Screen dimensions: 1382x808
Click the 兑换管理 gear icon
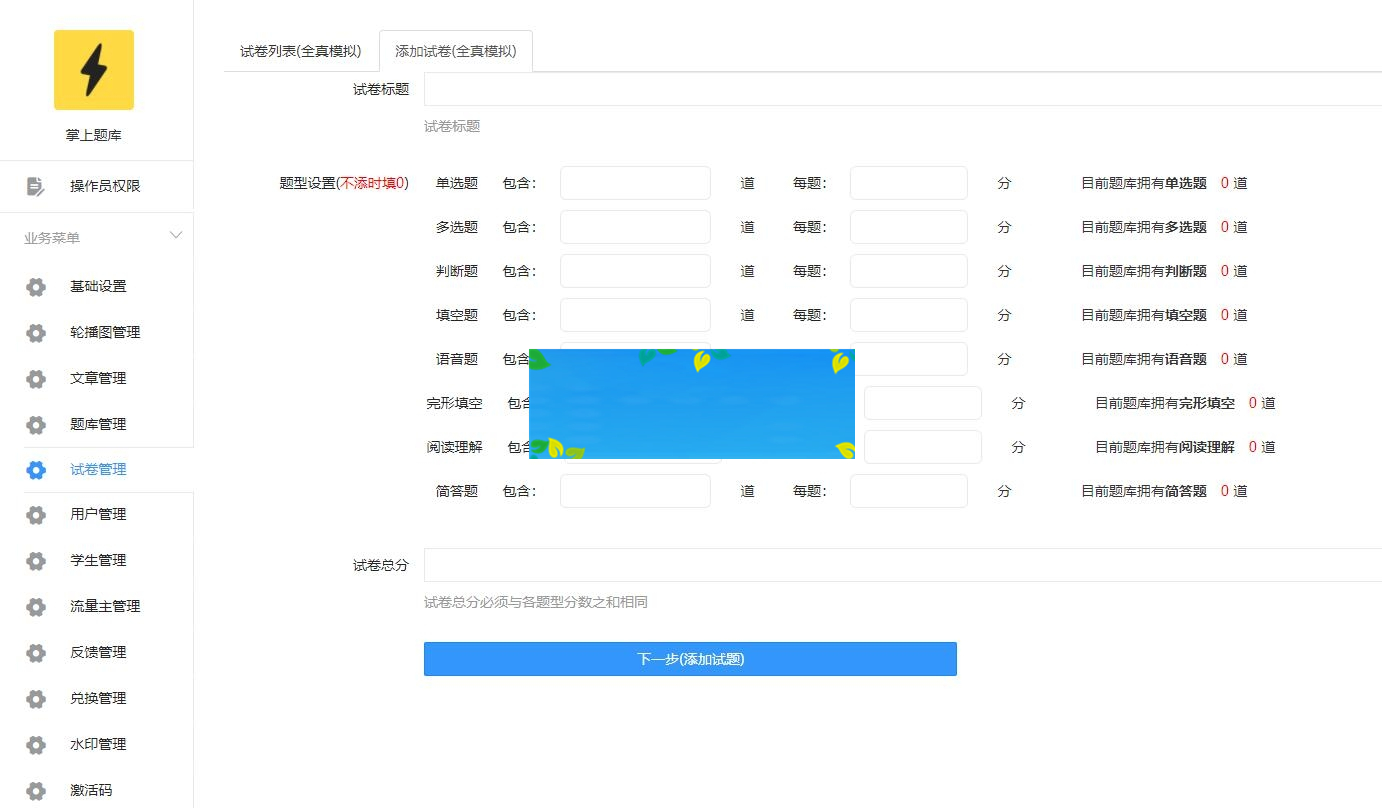(35, 698)
